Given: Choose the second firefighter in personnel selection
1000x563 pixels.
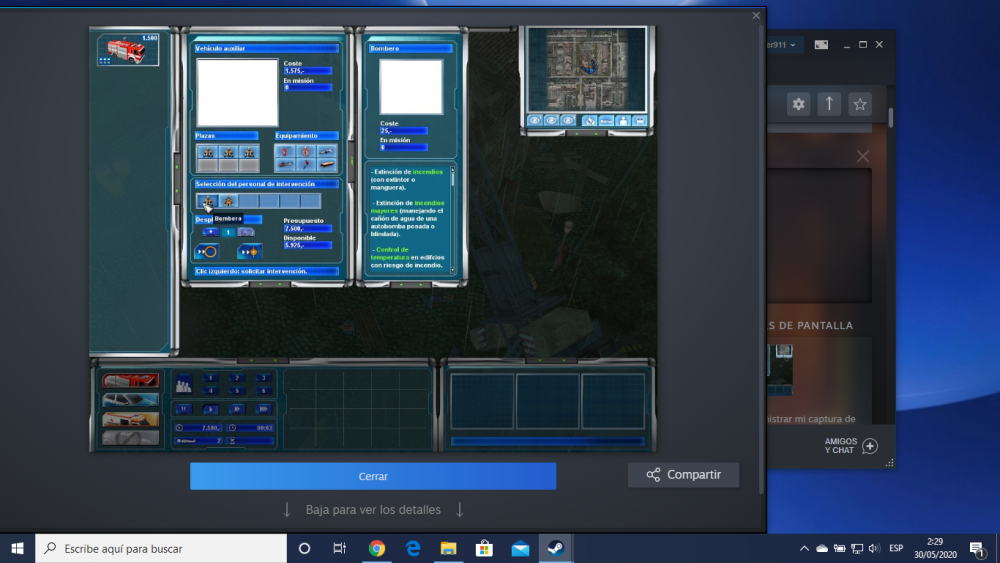Looking at the screenshot, I should 228,201.
